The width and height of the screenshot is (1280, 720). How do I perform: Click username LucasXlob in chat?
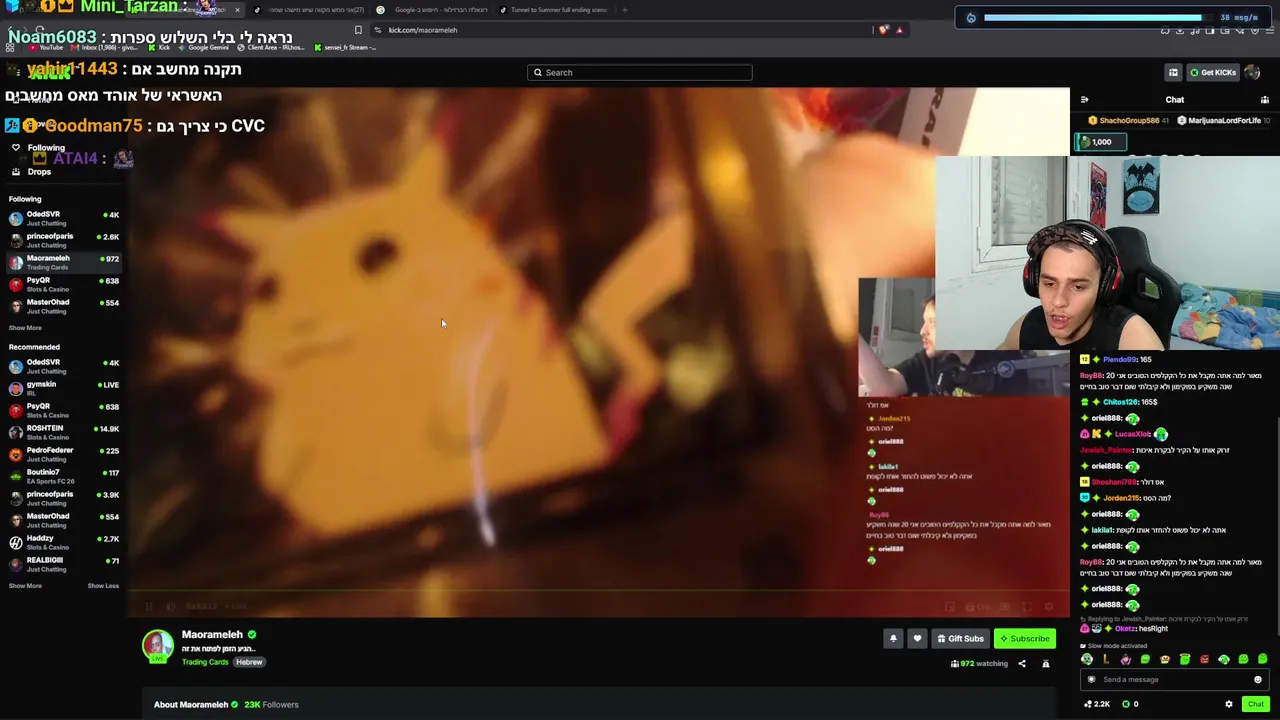point(1132,434)
